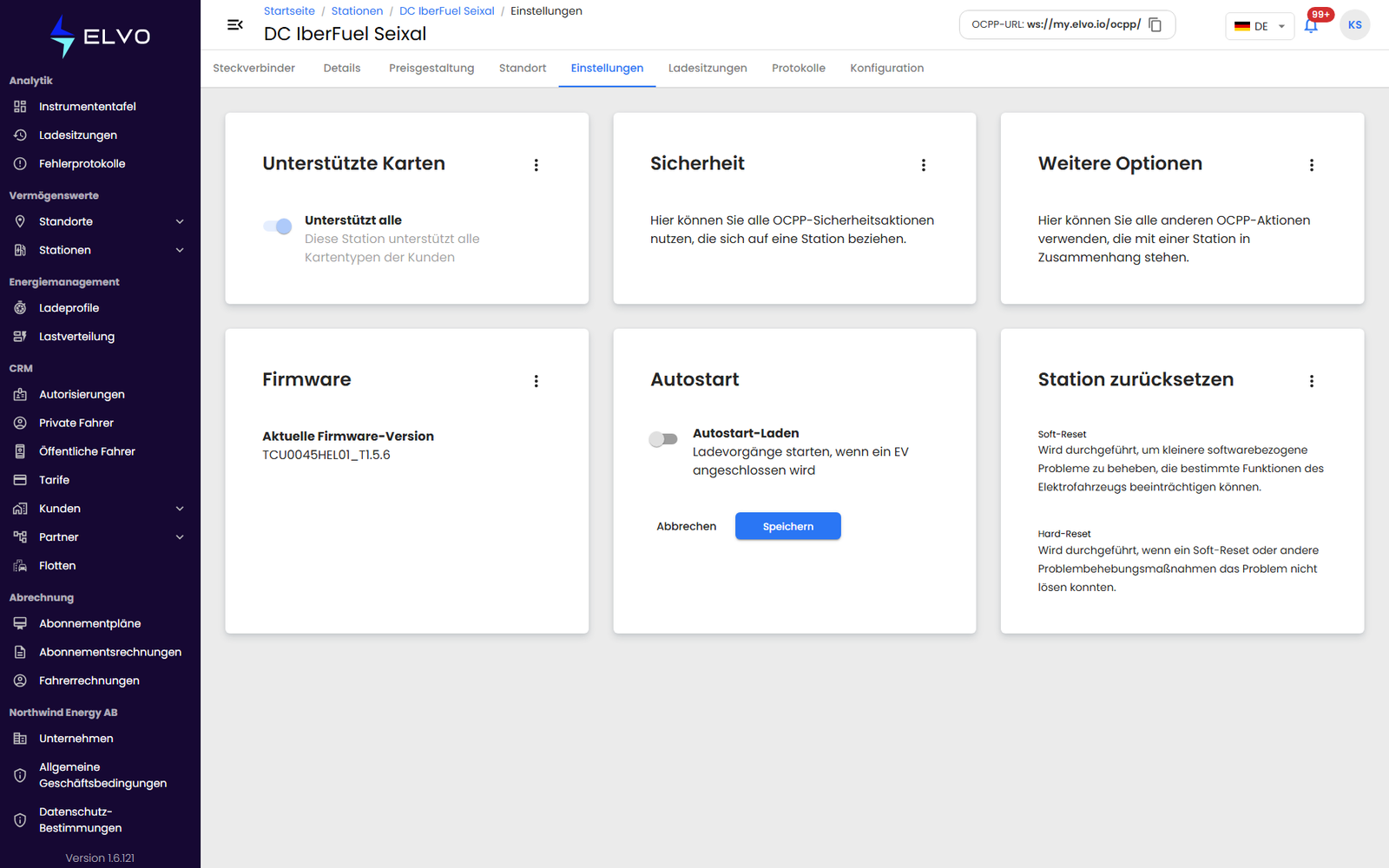Click the Hard-Reset label
1389x868 pixels.
point(1064,534)
